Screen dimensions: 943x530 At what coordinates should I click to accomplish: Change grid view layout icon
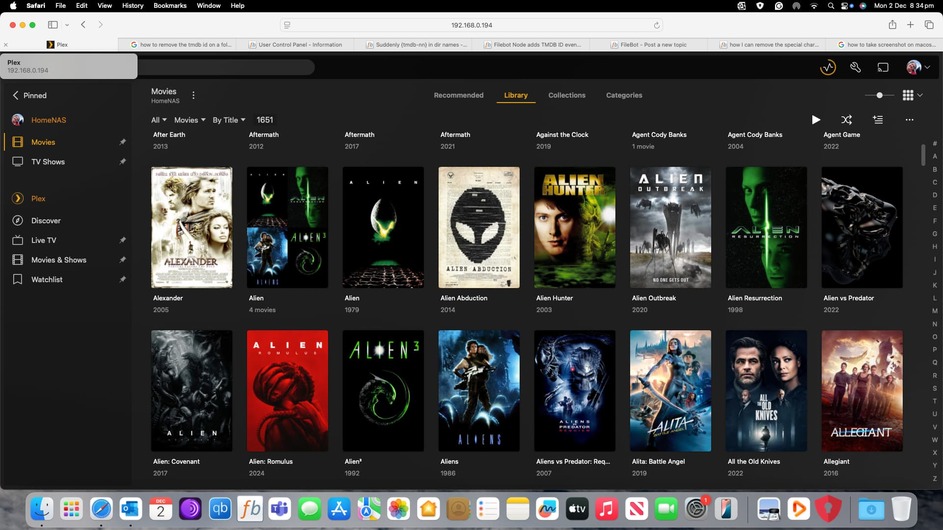pos(908,95)
